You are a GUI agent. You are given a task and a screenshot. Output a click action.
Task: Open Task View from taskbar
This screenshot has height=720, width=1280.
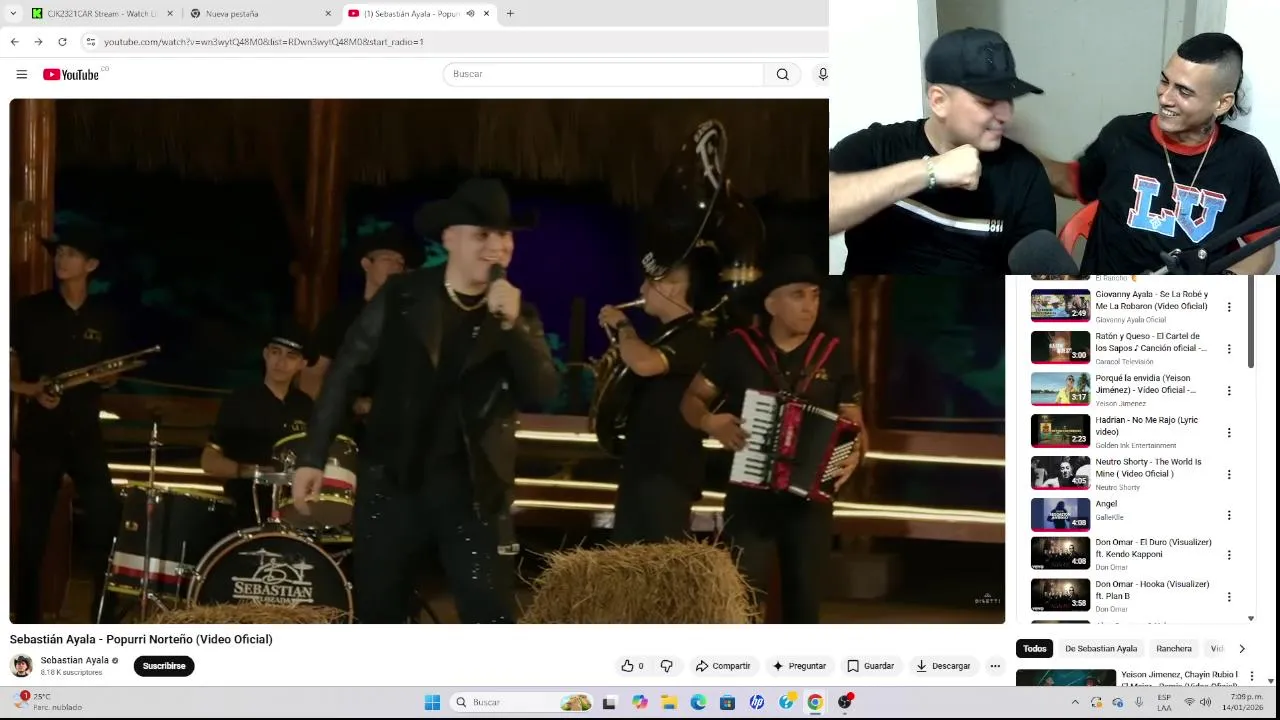[x=609, y=702]
